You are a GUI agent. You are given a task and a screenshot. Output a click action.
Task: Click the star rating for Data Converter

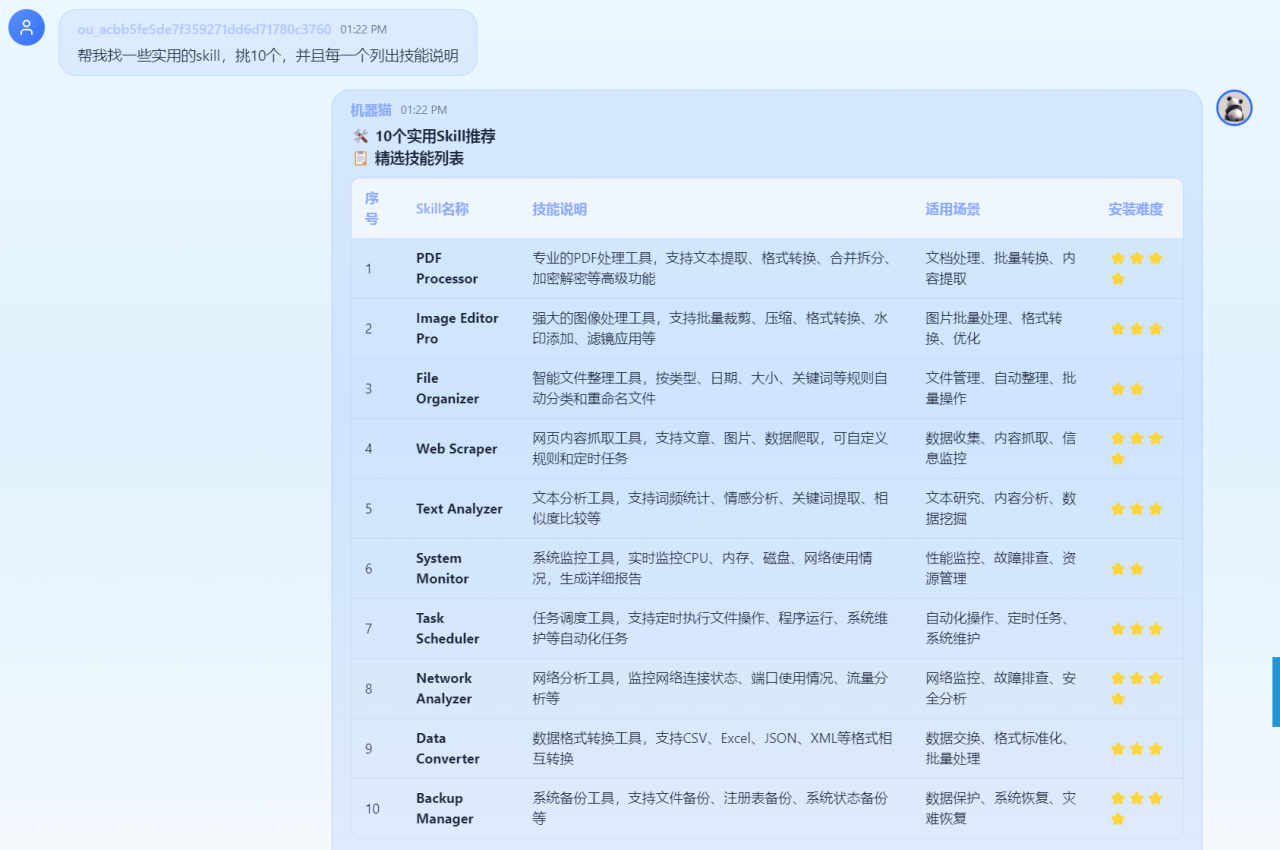[x=1136, y=749]
